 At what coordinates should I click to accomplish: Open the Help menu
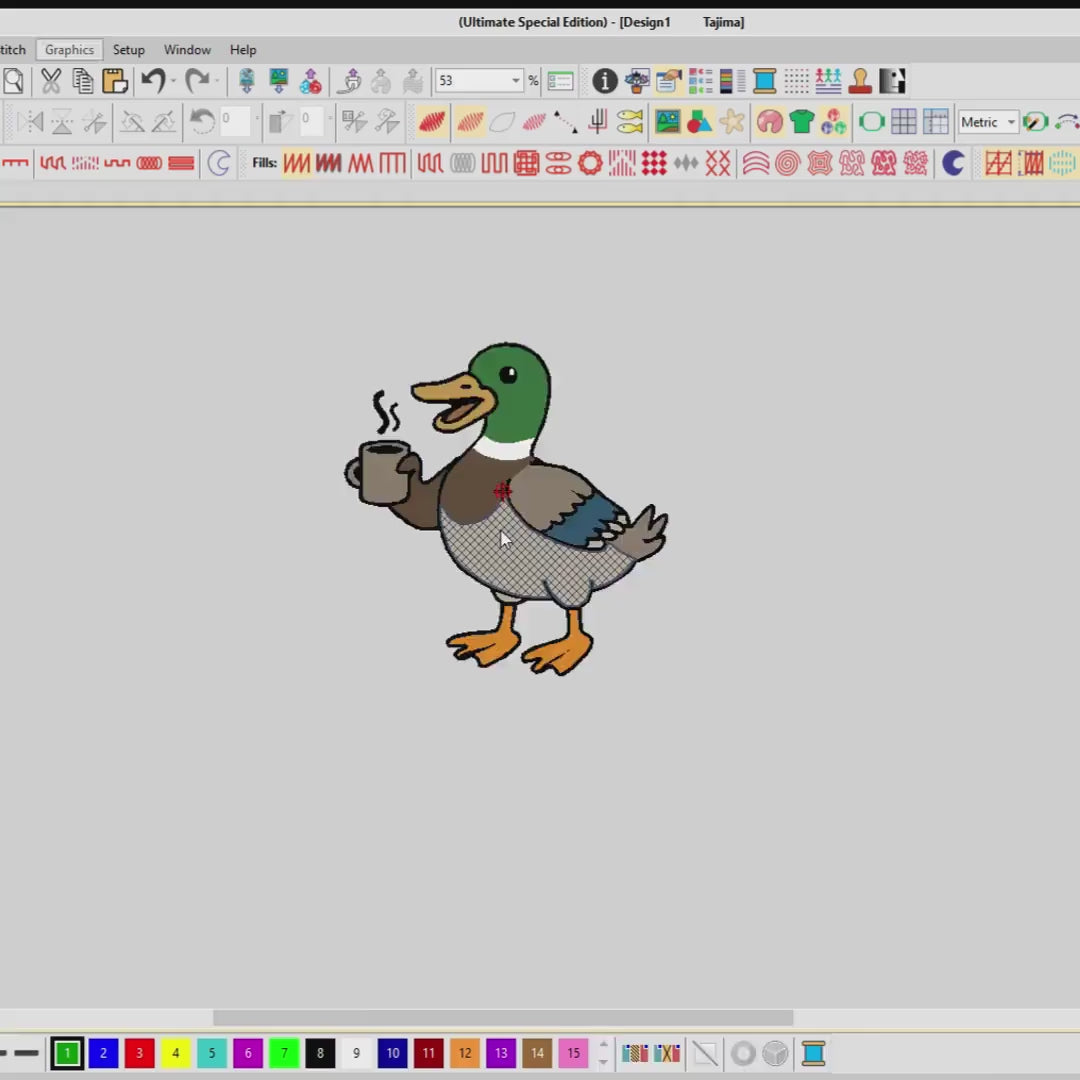(243, 50)
